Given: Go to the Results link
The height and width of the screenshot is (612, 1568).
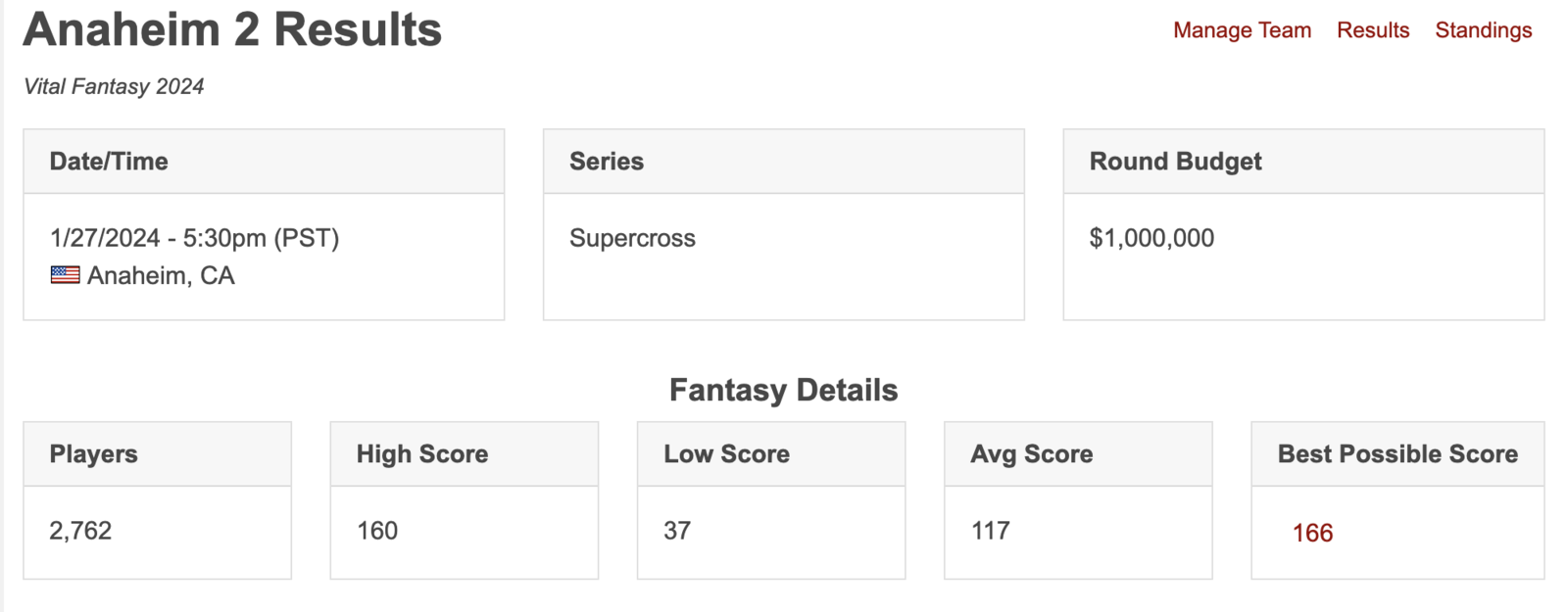Looking at the screenshot, I should click(x=1373, y=30).
